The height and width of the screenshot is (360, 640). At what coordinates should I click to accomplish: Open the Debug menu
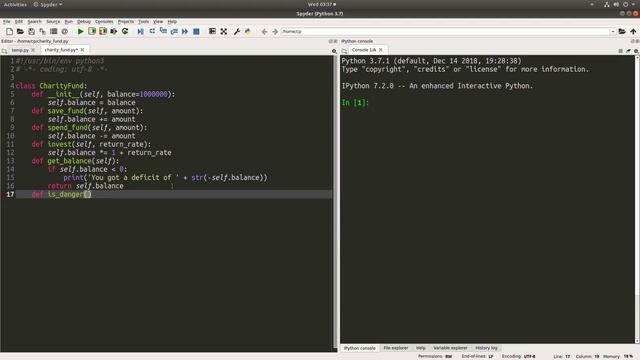(x=84, y=21)
